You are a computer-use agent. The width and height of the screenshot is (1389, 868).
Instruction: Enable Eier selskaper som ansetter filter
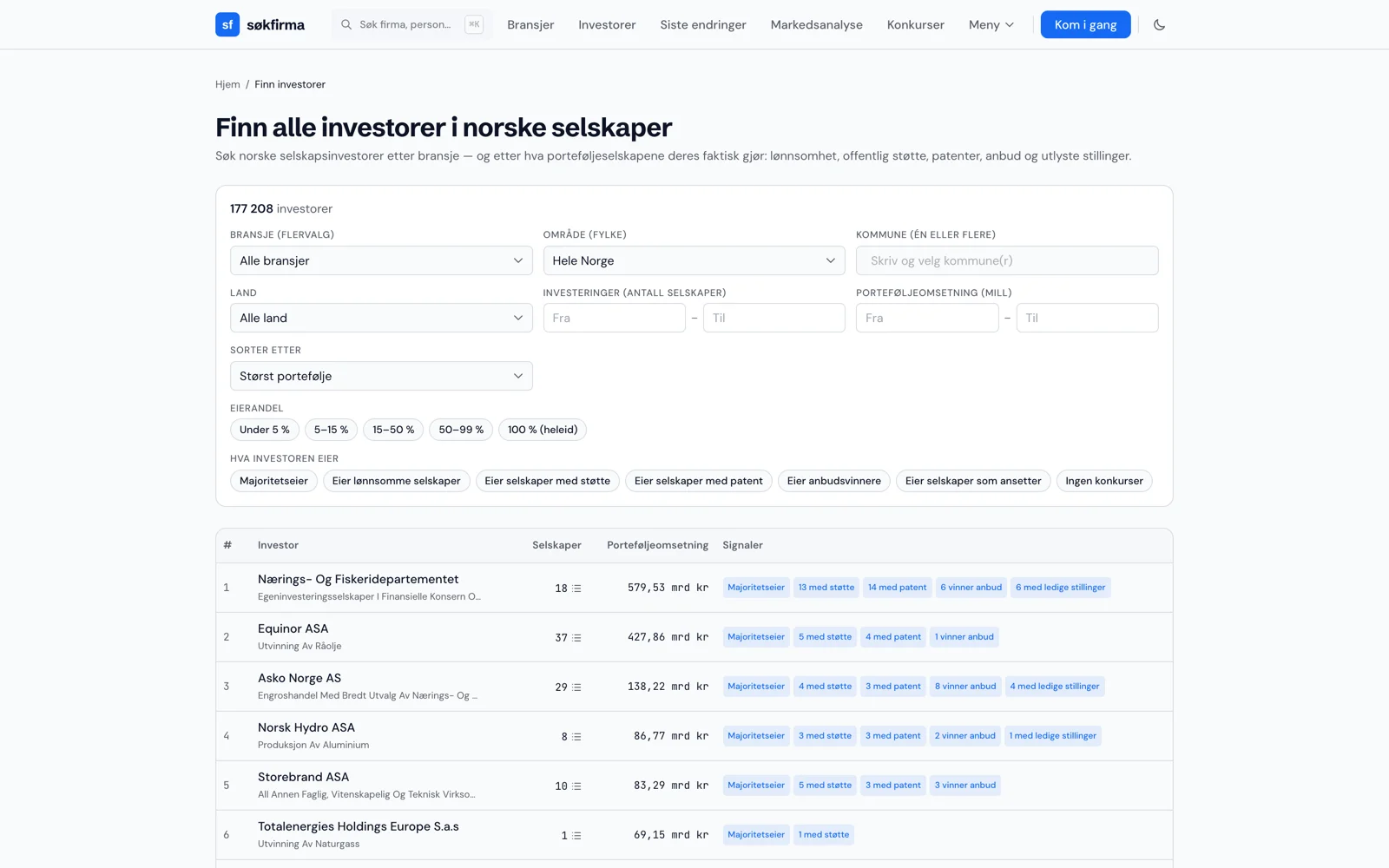(x=973, y=481)
